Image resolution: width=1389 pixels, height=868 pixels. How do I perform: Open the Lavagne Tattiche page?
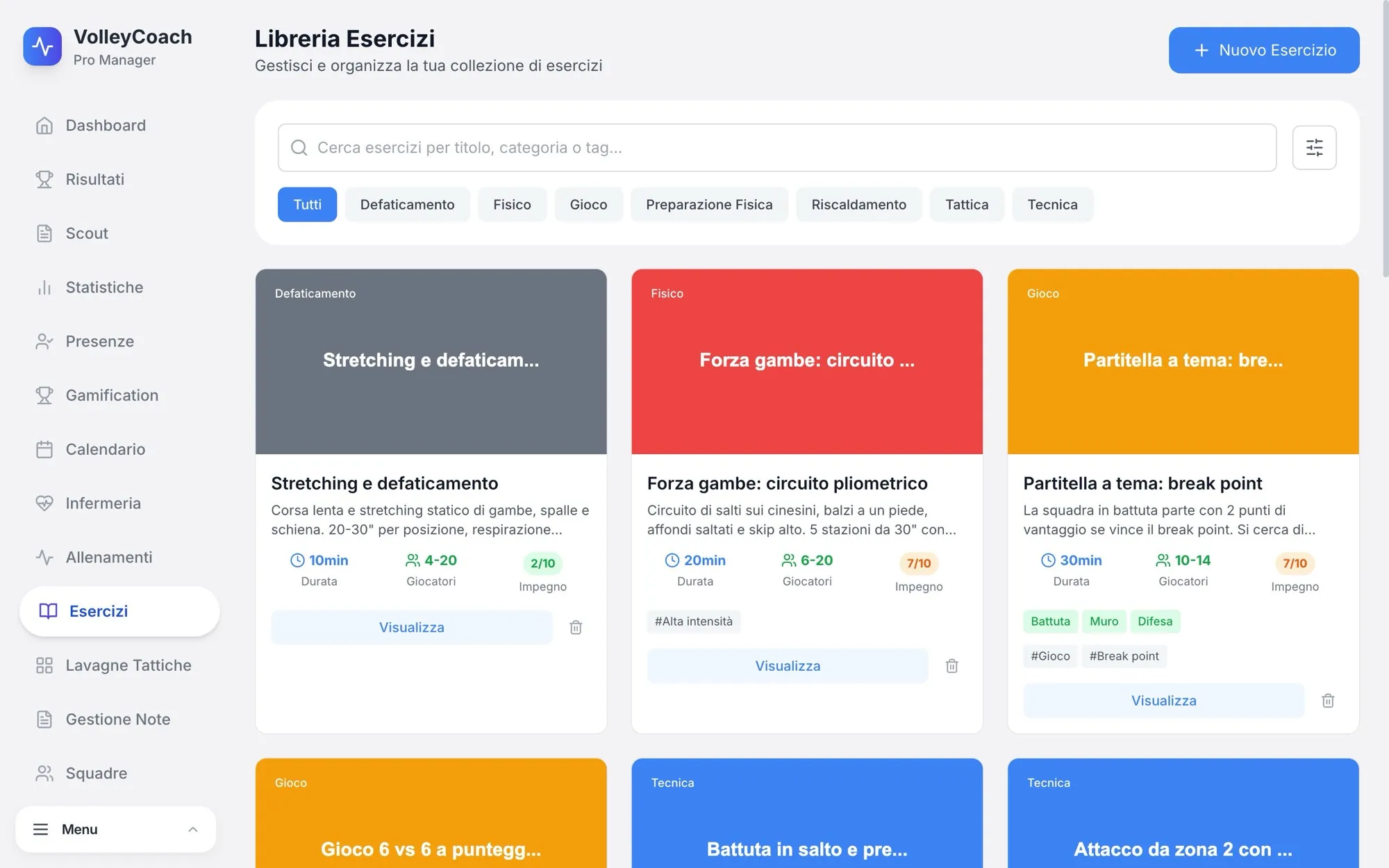click(x=119, y=665)
